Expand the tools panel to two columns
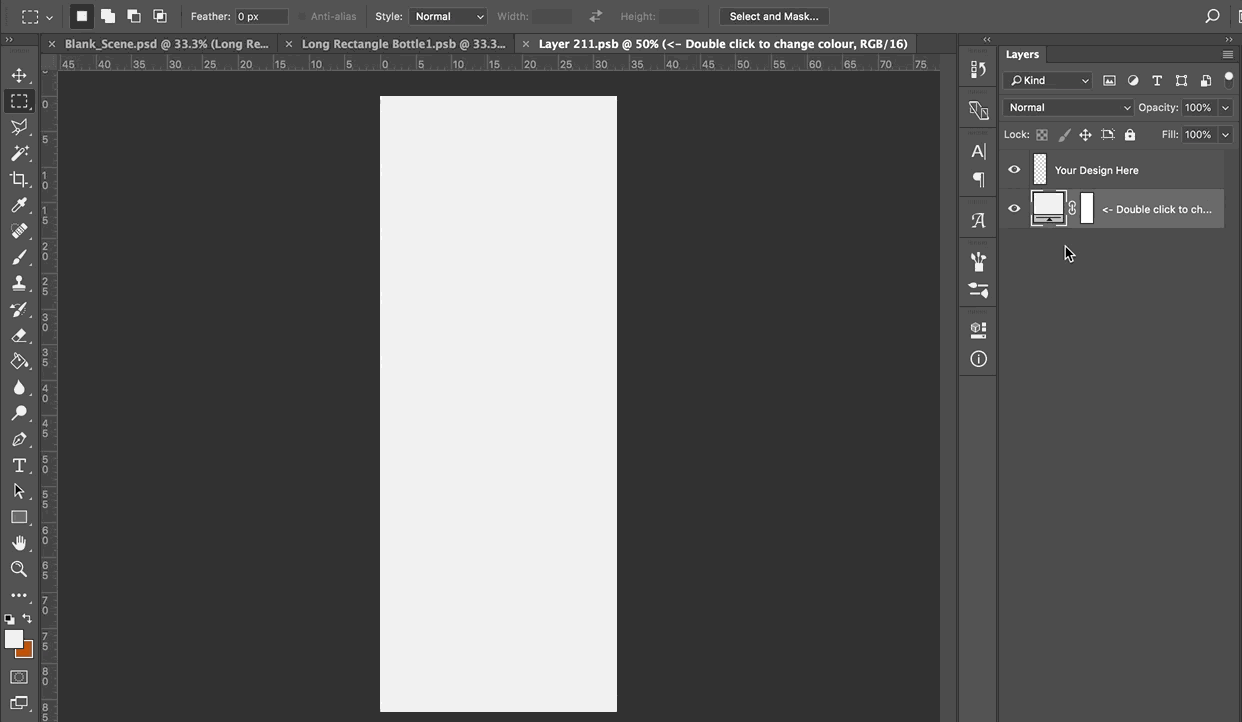 point(8,40)
